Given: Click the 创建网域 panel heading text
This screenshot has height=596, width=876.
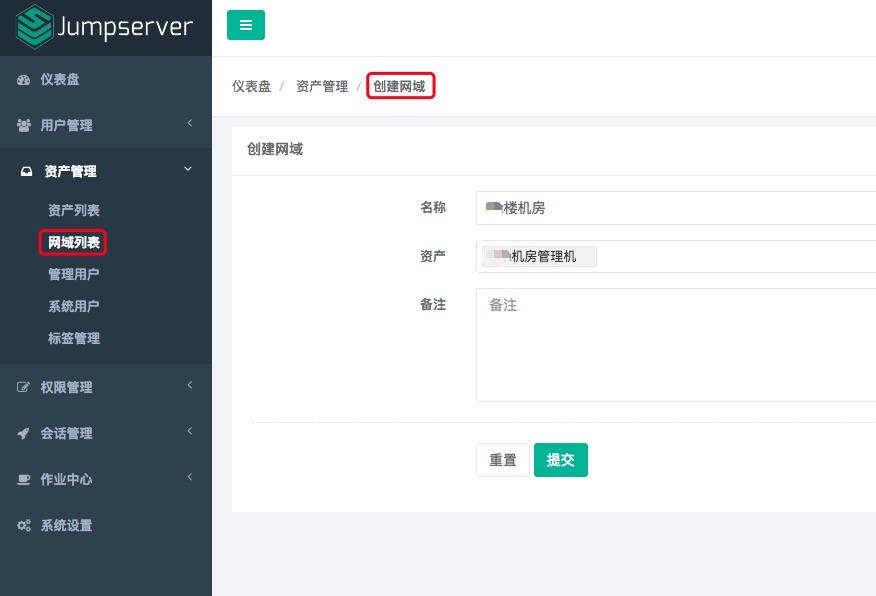Looking at the screenshot, I should point(275,149).
